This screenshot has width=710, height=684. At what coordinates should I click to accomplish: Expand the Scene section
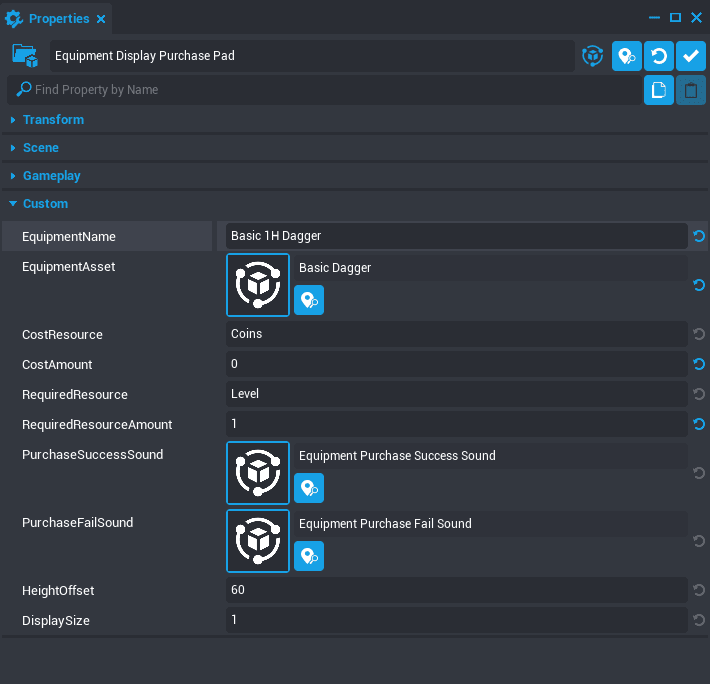coord(41,148)
